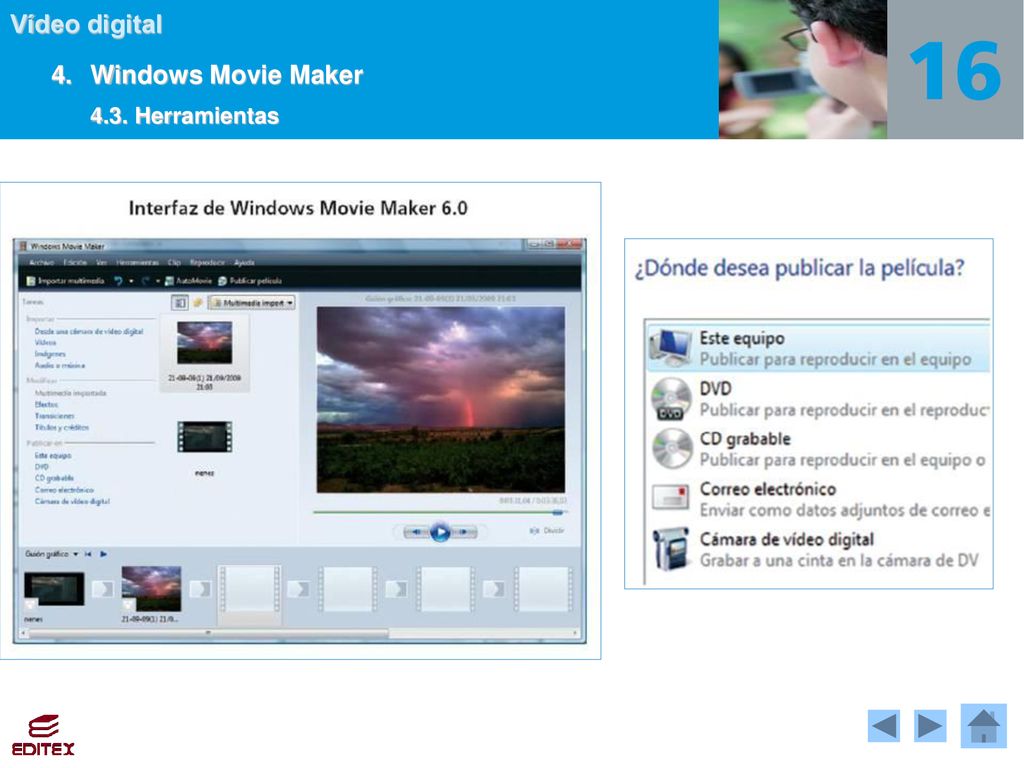Click the transition cell after the sunset clip
This screenshot has width=1024, height=768.
click(200, 589)
